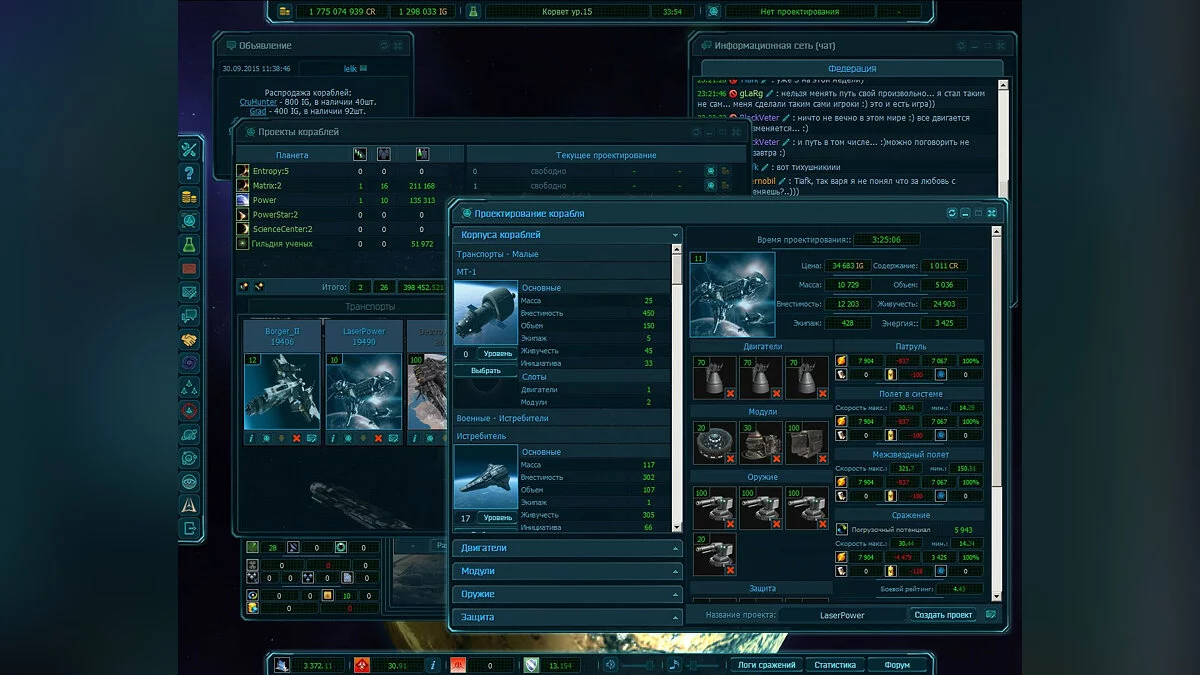This screenshot has width=1200, height=675.
Task: Remove the first engine from Двигатели slots
Action: pyautogui.click(x=730, y=394)
